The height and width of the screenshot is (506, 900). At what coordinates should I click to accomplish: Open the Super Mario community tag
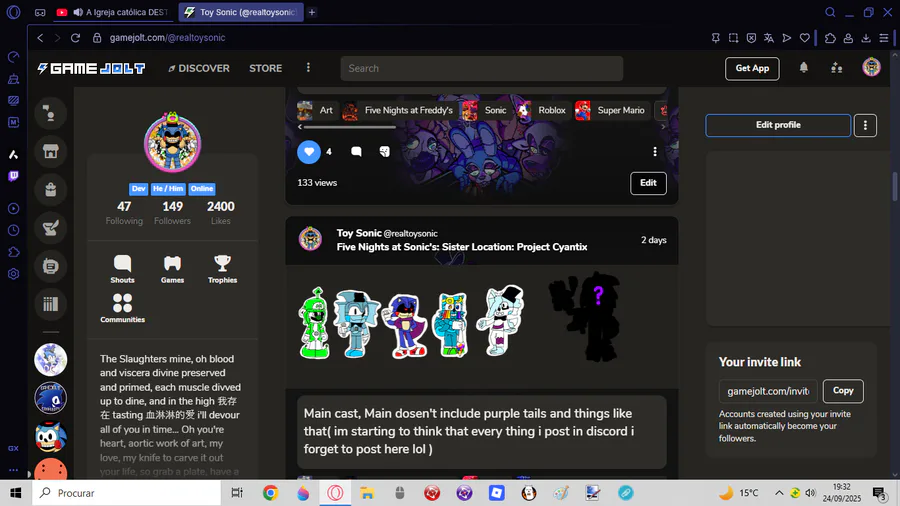(x=610, y=110)
